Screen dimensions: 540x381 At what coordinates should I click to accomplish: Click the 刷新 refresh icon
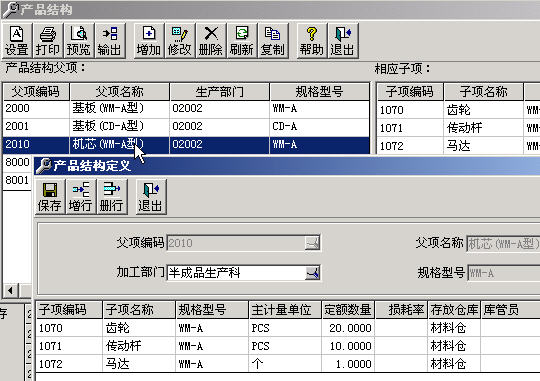242,41
